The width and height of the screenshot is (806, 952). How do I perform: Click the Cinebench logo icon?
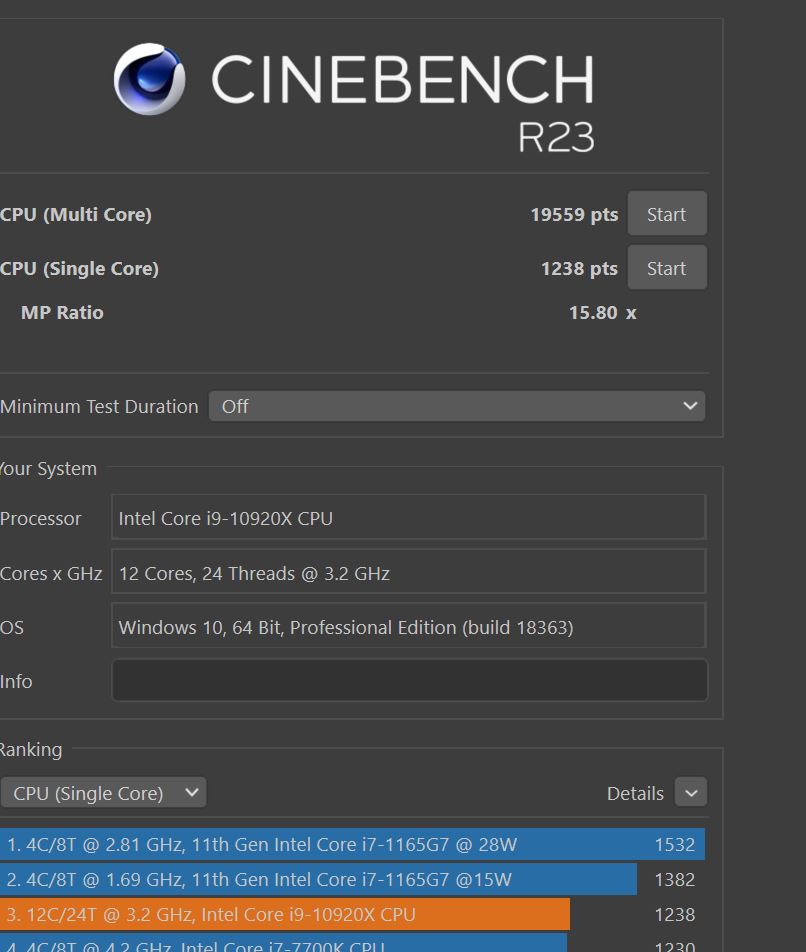(x=149, y=79)
